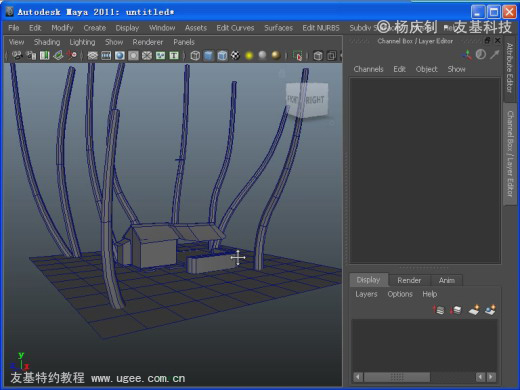Open the Layers menu in Layer Editor
The image size is (520, 390).
tap(366, 294)
